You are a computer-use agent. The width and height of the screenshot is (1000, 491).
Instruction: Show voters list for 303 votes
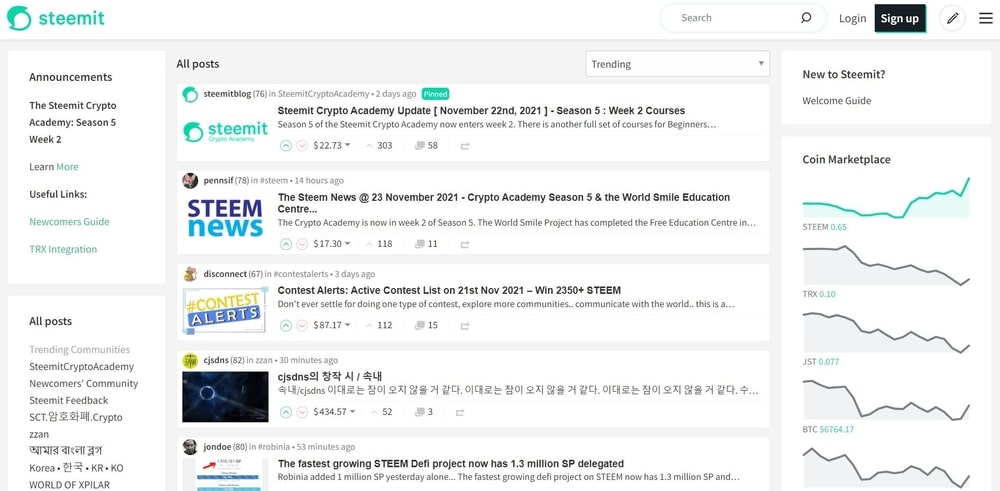tap(379, 145)
